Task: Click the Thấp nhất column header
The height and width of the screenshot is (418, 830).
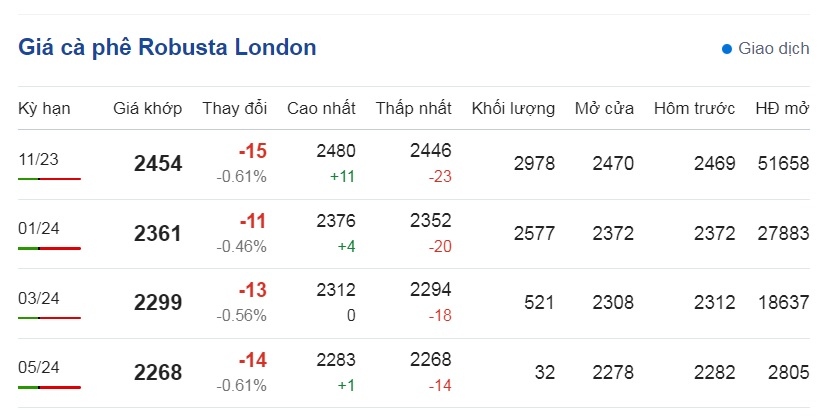Action: tap(413, 108)
